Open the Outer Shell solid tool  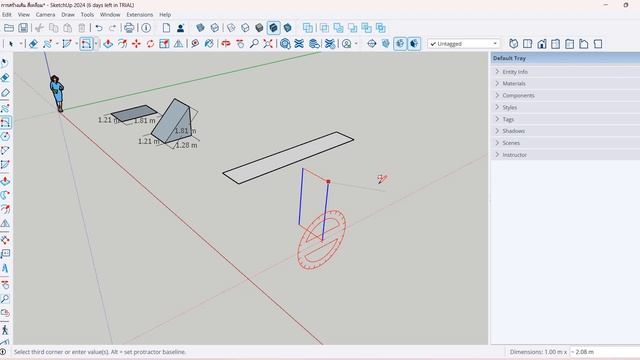coord(308,28)
